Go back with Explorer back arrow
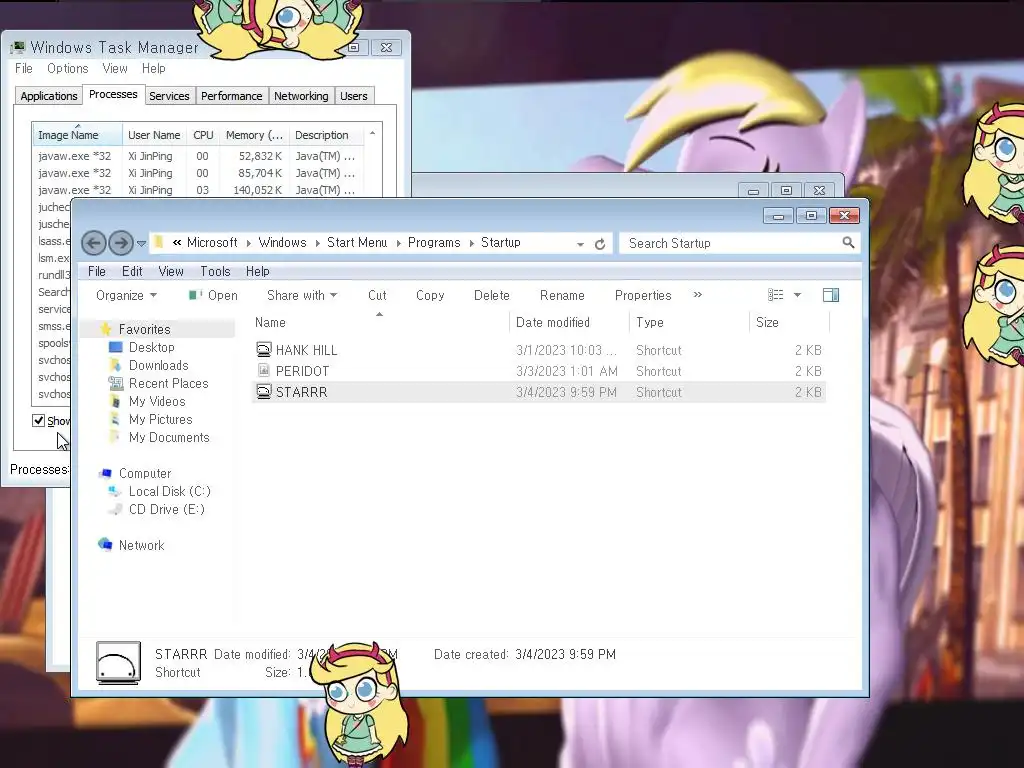Viewport: 1024px width, 768px height. [x=93, y=244]
